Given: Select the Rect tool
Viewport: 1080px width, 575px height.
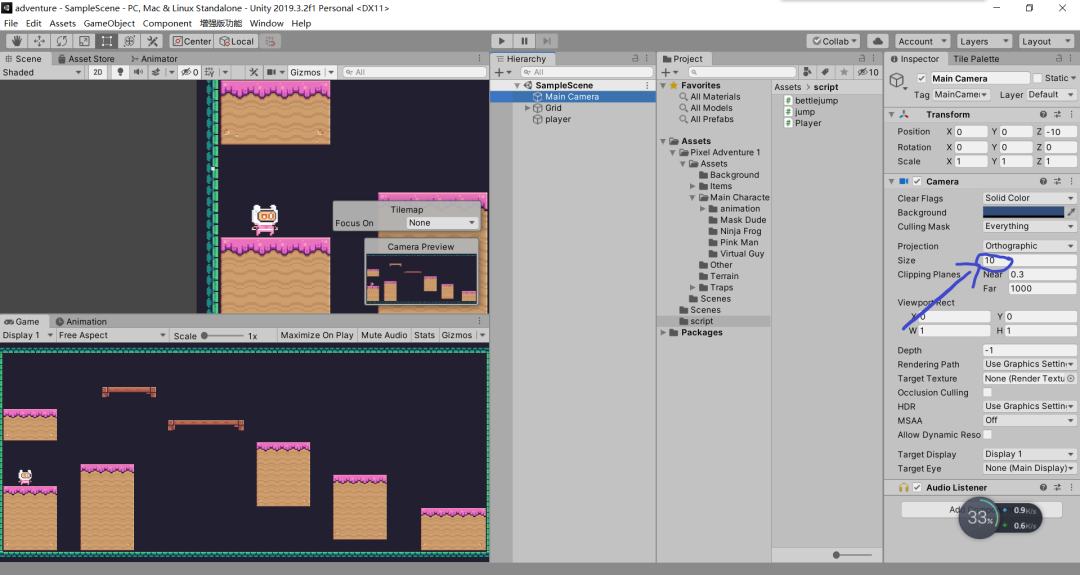Looking at the screenshot, I should 107,41.
